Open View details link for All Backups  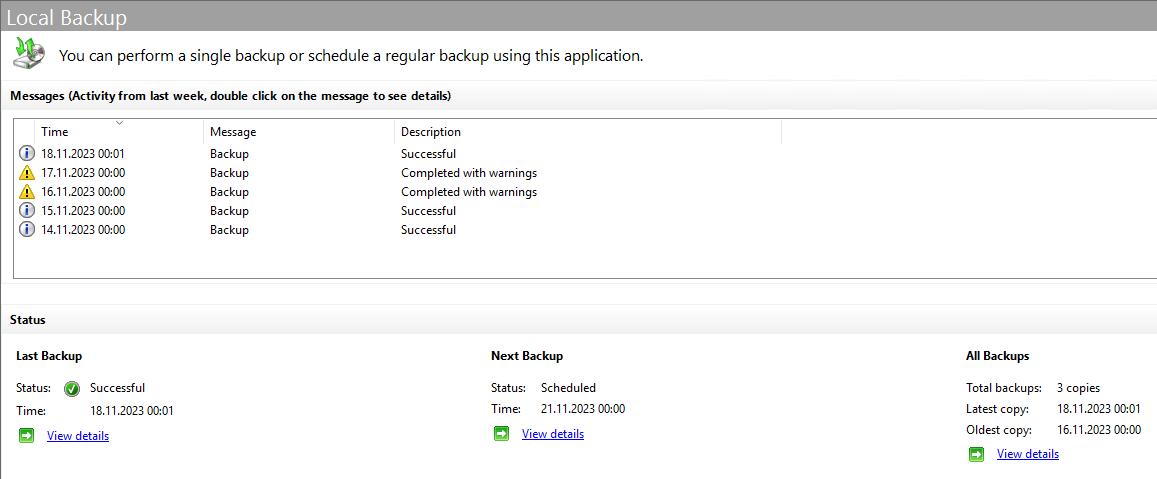[x=1028, y=454]
